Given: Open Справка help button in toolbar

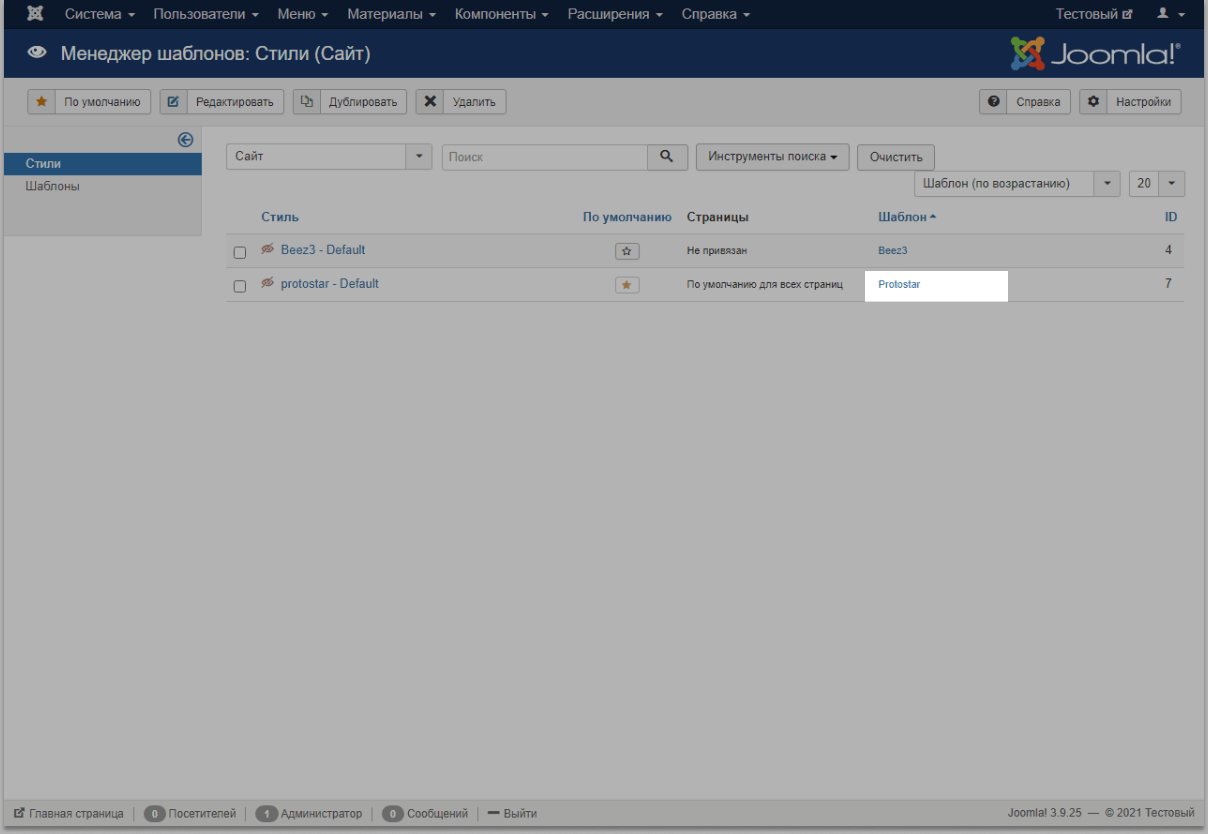Looking at the screenshot, I should click(x=1025, y=101).
